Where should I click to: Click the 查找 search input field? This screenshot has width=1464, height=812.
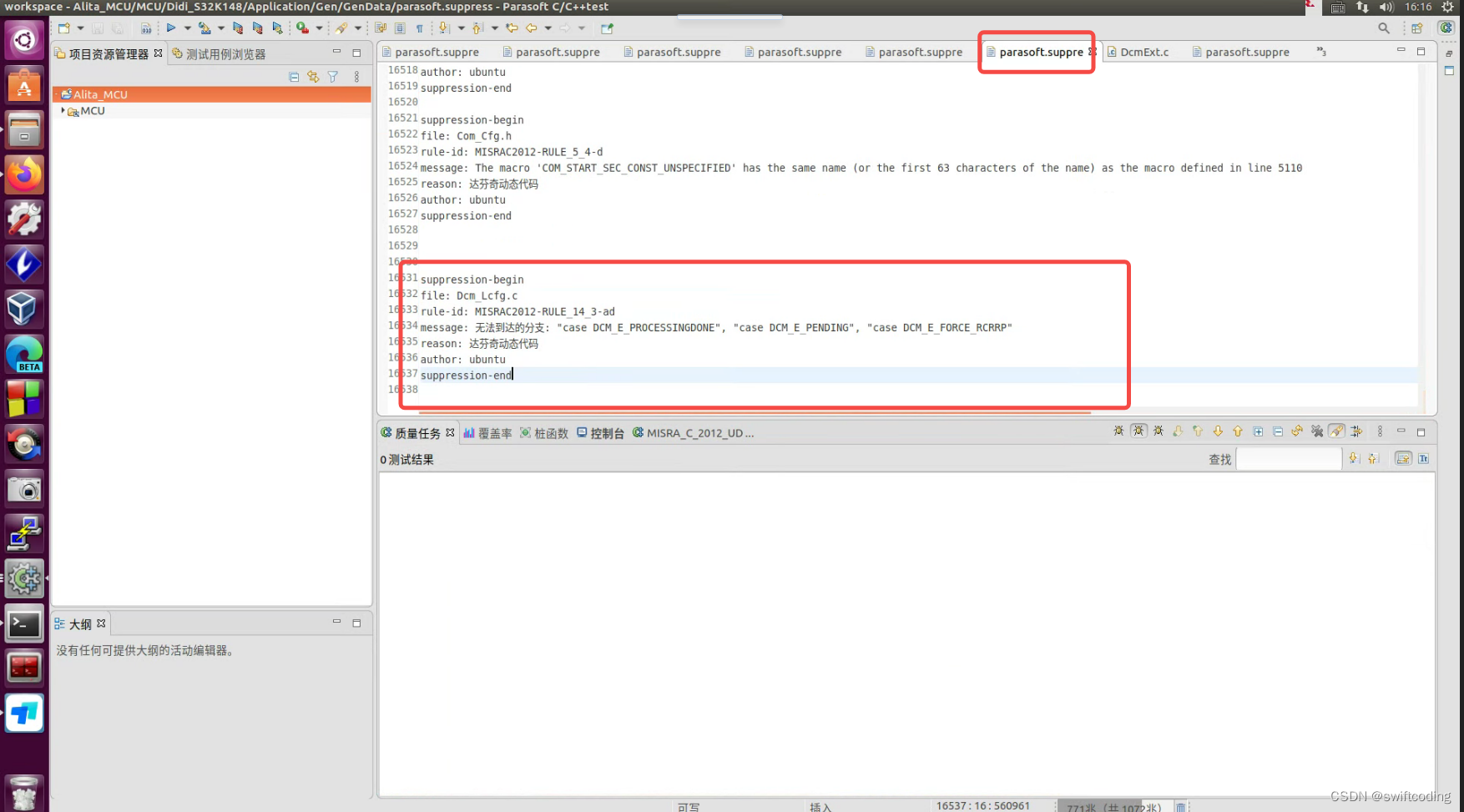coord(1289,459)
